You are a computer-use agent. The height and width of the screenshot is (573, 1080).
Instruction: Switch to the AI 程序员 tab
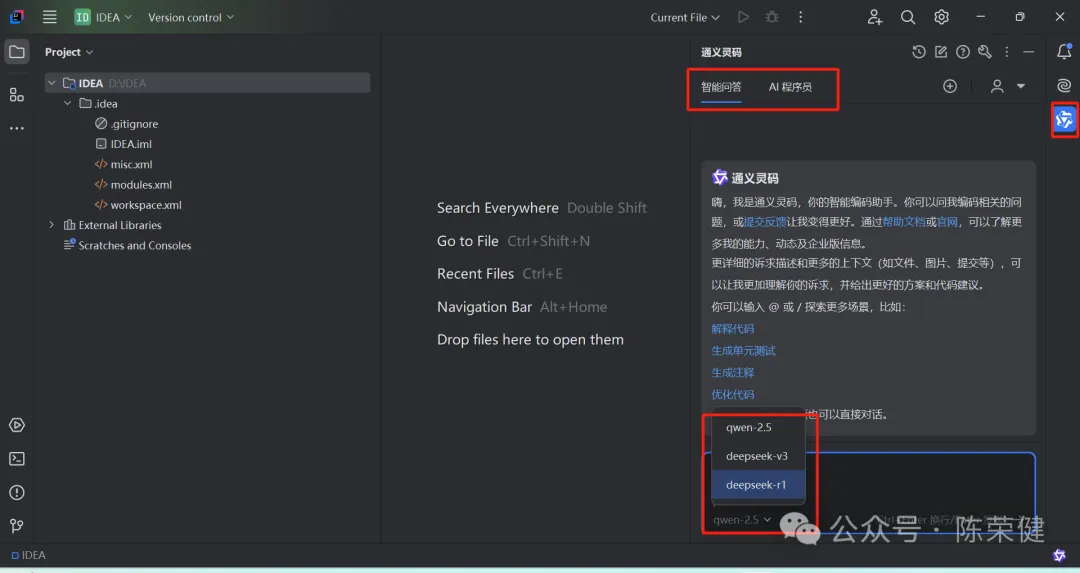790,87
